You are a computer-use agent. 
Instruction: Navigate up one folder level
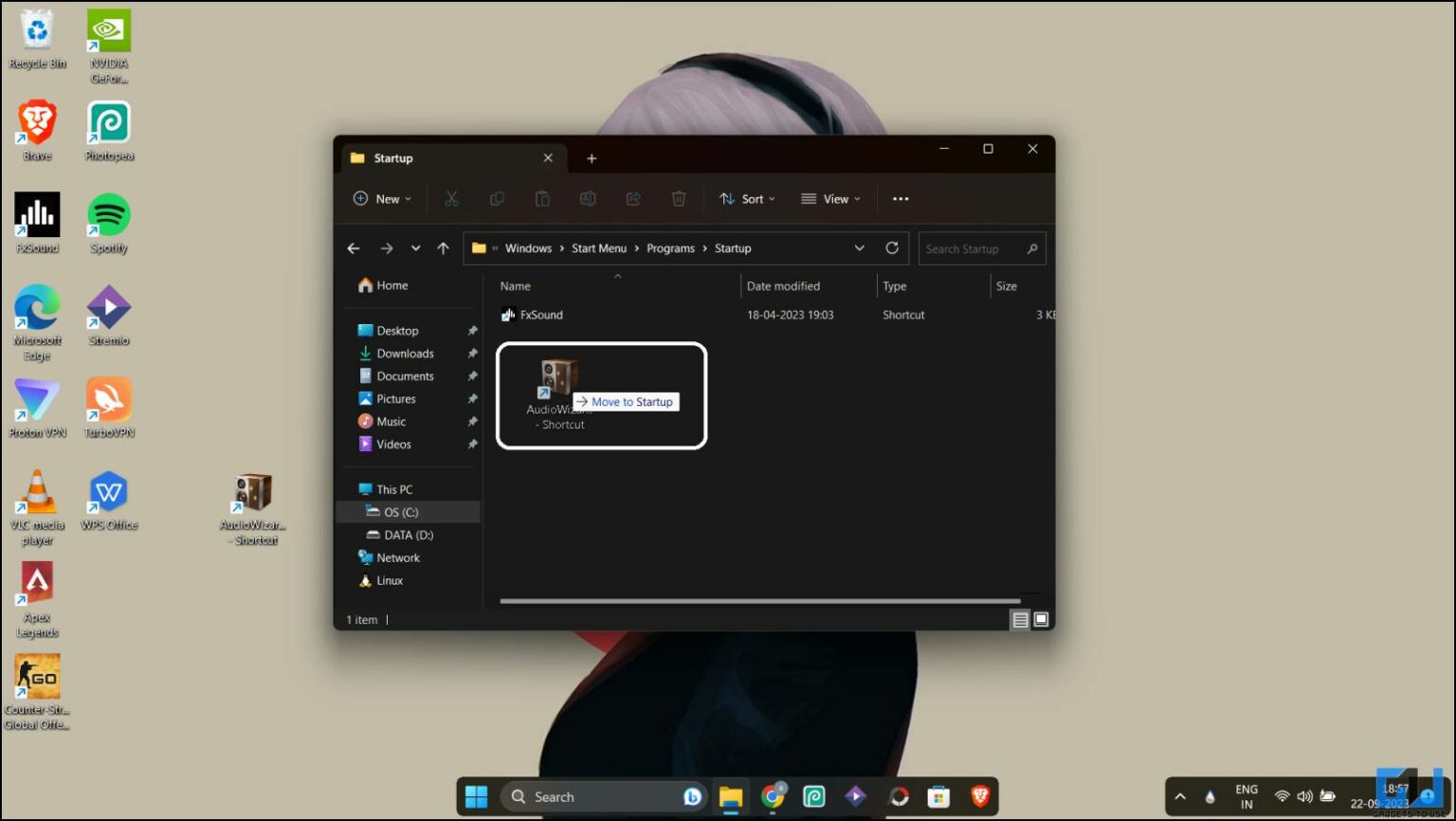tap(443, 247)
